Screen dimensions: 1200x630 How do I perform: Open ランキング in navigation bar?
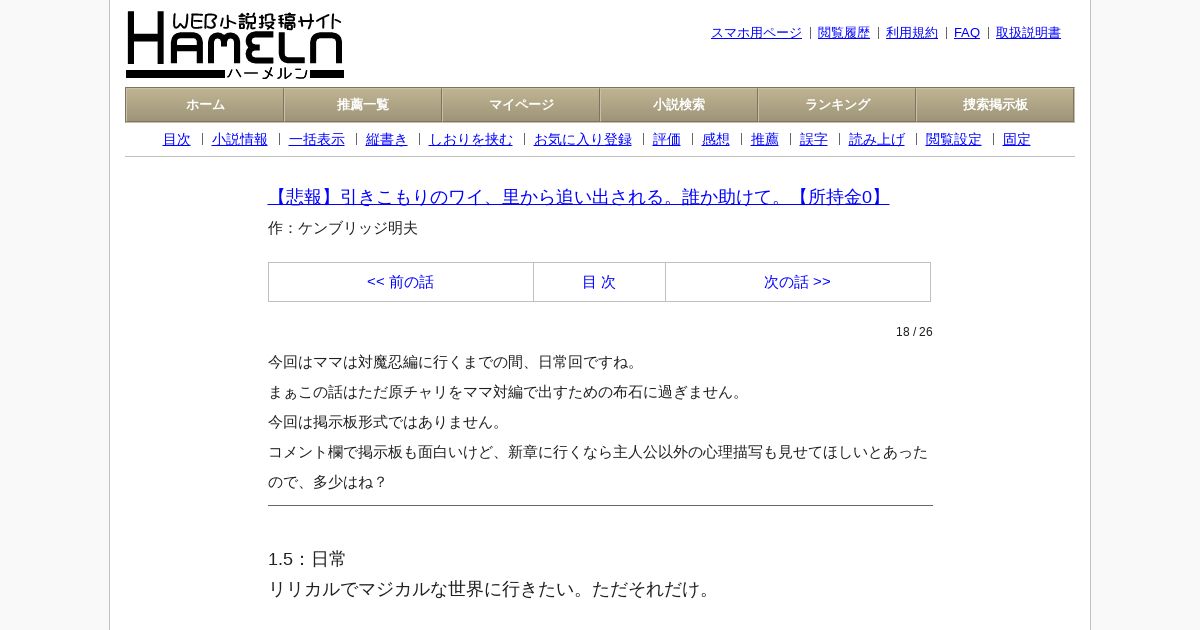(837, 105)
